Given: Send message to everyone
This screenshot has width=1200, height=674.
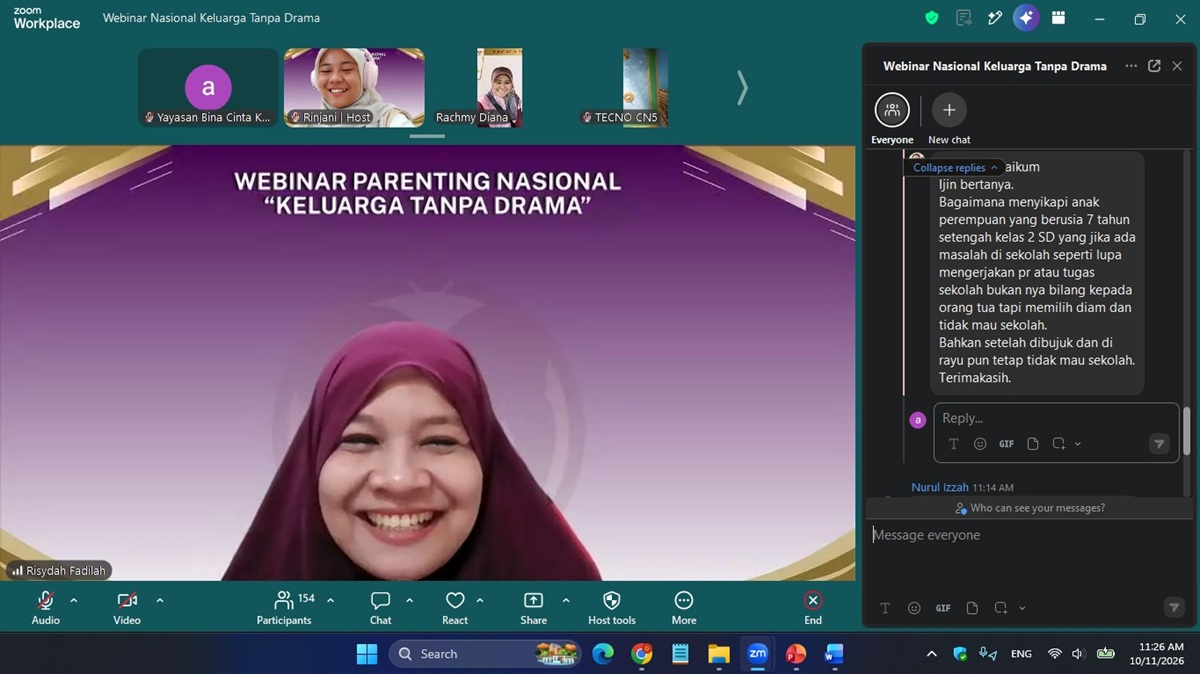Looking at the screenshot, I should click(x=1174, y=608).
